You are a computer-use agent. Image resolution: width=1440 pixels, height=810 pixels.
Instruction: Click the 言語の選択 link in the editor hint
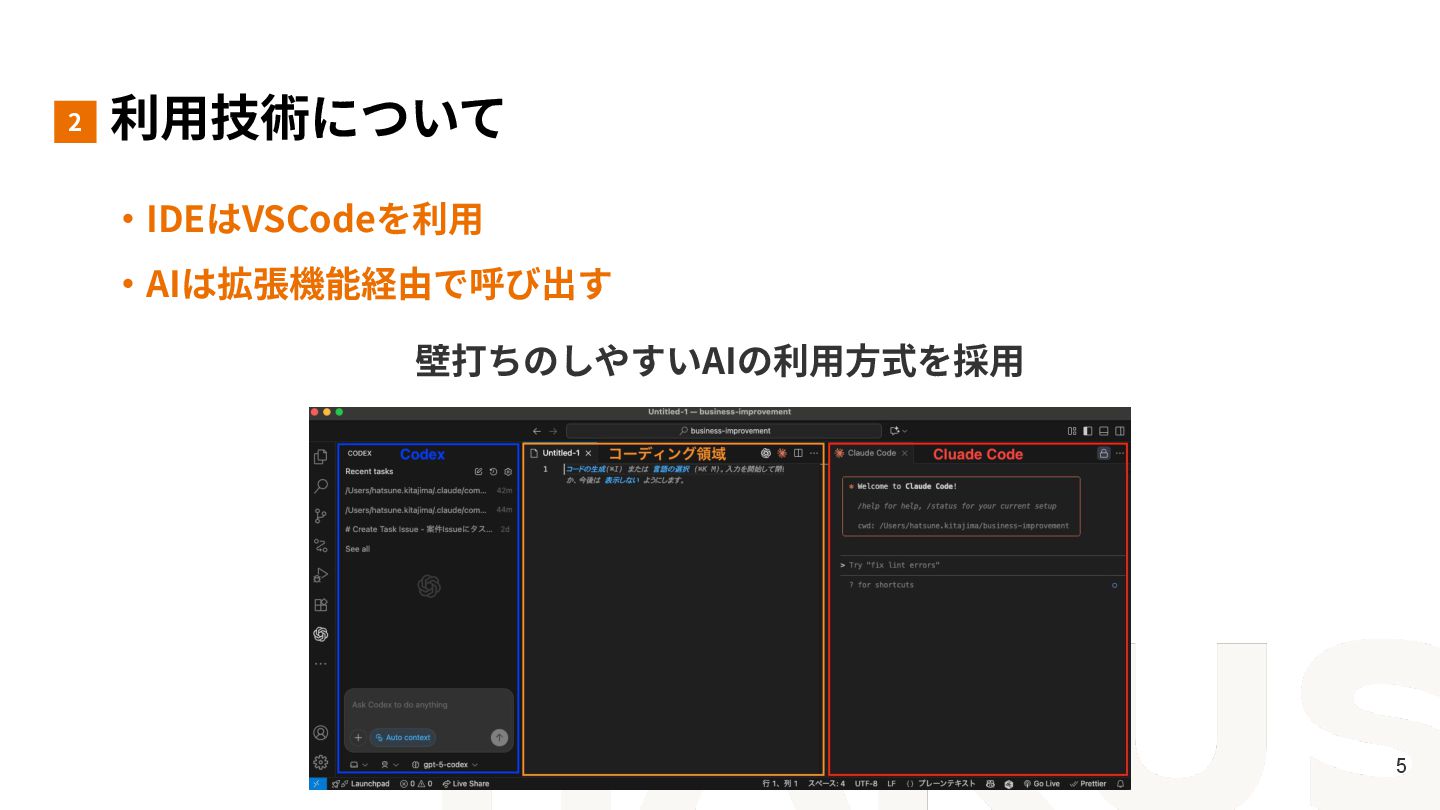click(x=671, y=469)
